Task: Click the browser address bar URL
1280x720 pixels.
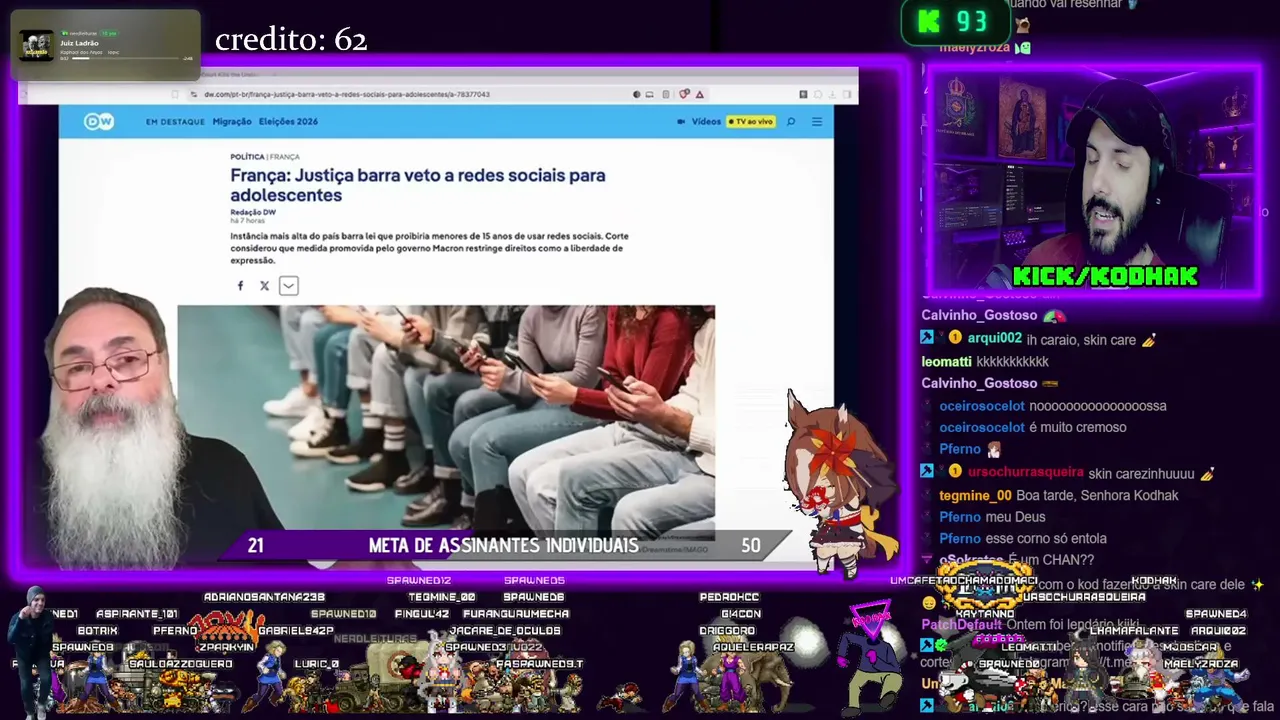Action: click(x=347, y=94)
